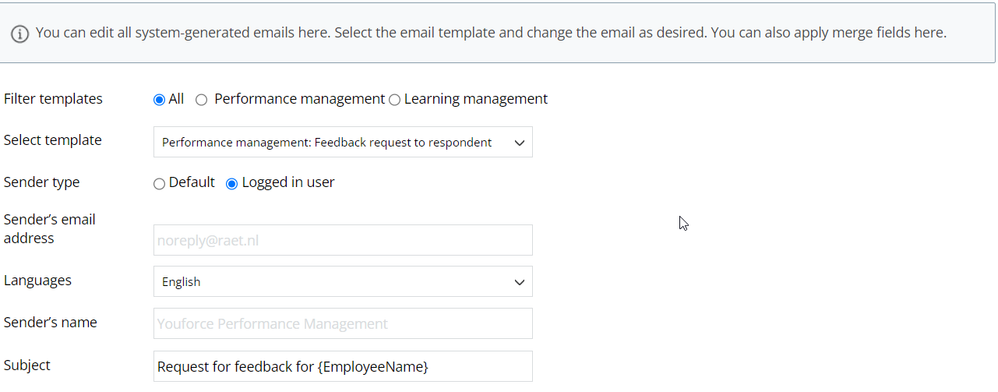Expand the Languages dropdown showing English
Screen dimensions: 998x392
coord(343,281)
